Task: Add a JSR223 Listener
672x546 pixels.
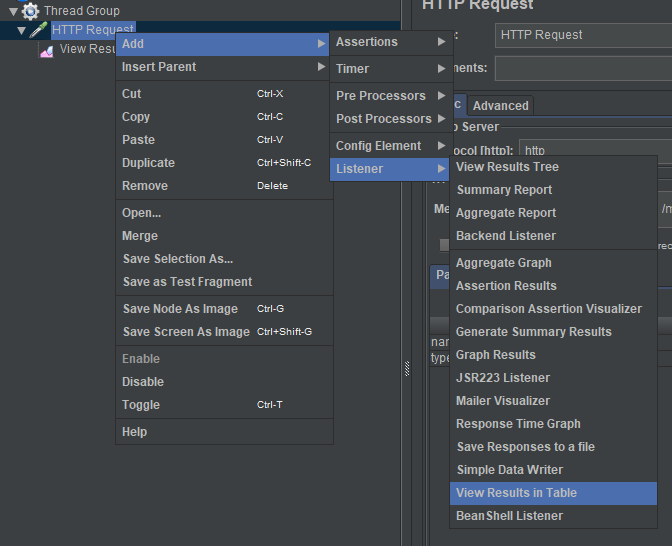Action: coord(553,378)
